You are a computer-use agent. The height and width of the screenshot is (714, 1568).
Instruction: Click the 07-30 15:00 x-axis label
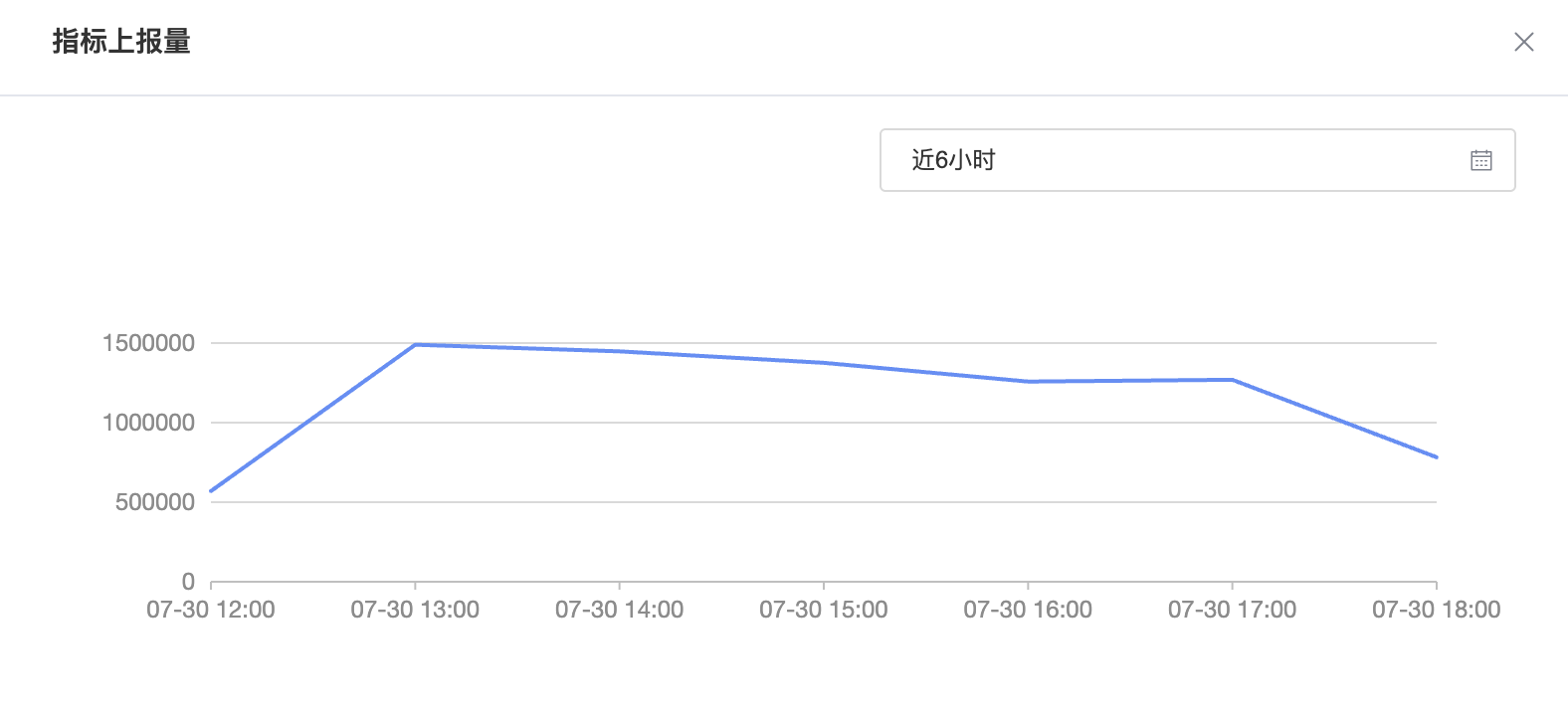(x=824, y=610)
